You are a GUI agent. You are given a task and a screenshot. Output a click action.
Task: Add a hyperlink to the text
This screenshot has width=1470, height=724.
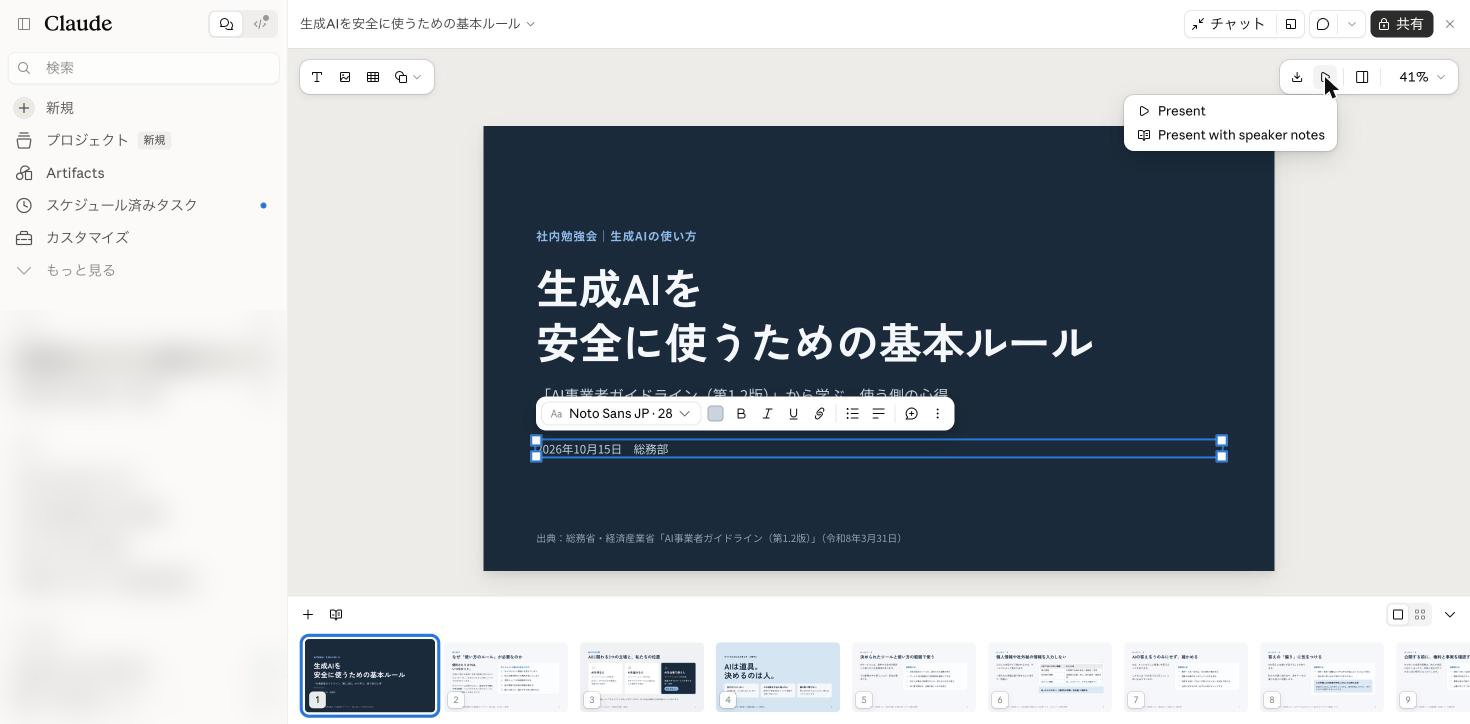point(819,414)
